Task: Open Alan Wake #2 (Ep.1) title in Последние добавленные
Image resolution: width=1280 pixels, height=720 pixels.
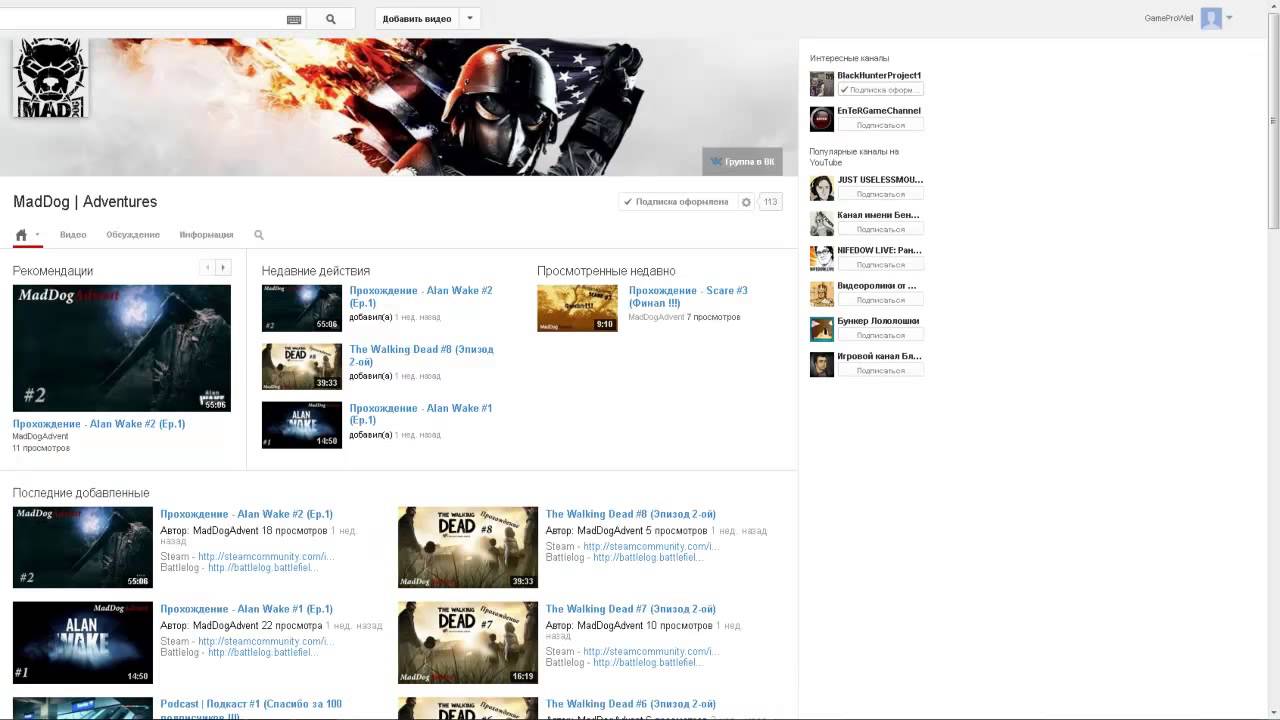Action: tap(247, 514)
